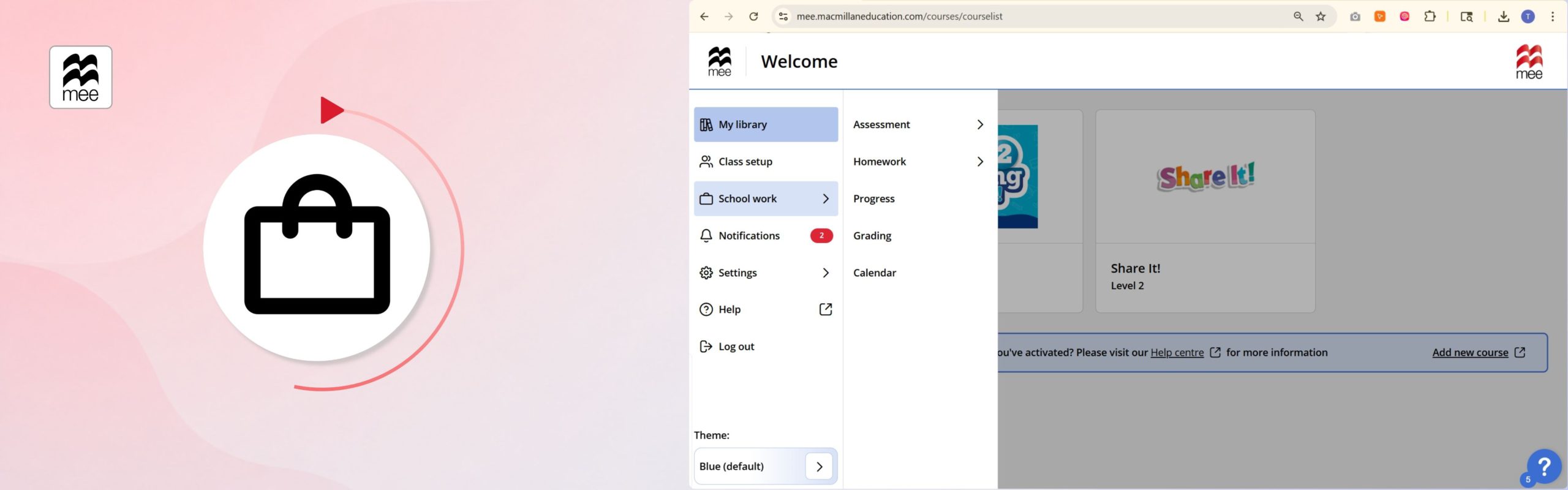Expand the Assessment submenu chevron
The width and height of the screenshot is (1568, 490).
point(980,124)
